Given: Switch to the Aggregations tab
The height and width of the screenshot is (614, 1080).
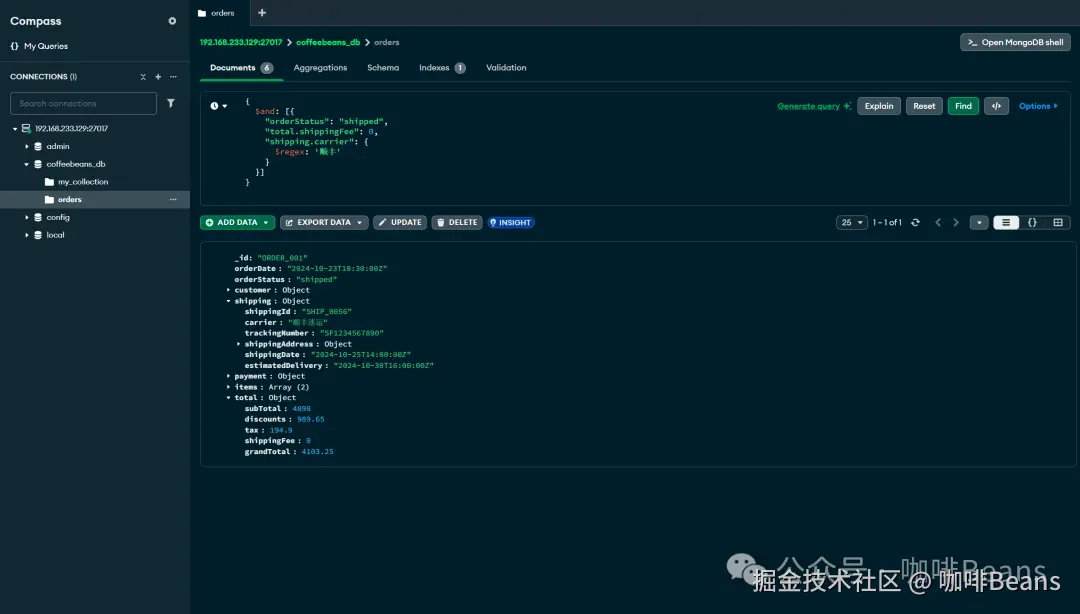Looking at the screenshot, I should 320,68.
